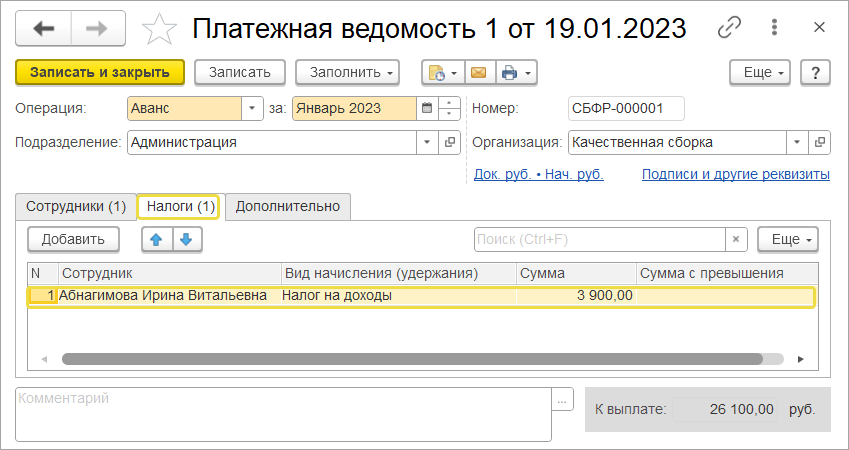
Task: Switch to the Сотрудники (1) tab
Action: pyautogui.click(x=76, y=207)
